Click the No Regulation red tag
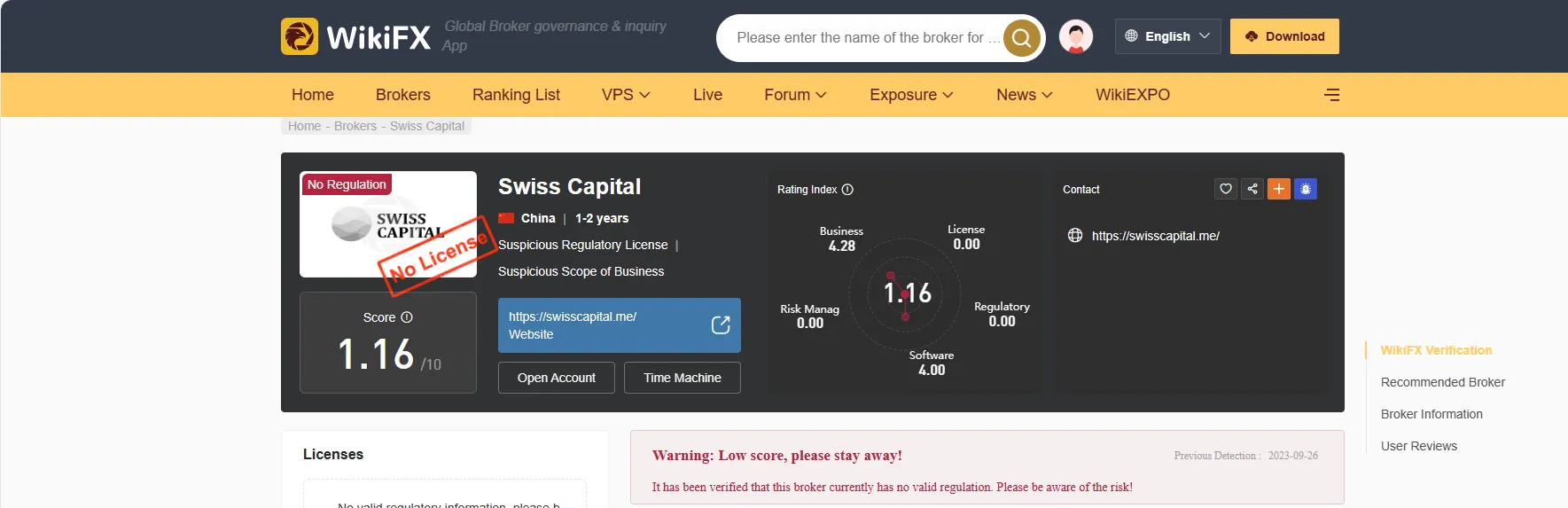This screenshot has height=508, width=1568. [347, 184]
